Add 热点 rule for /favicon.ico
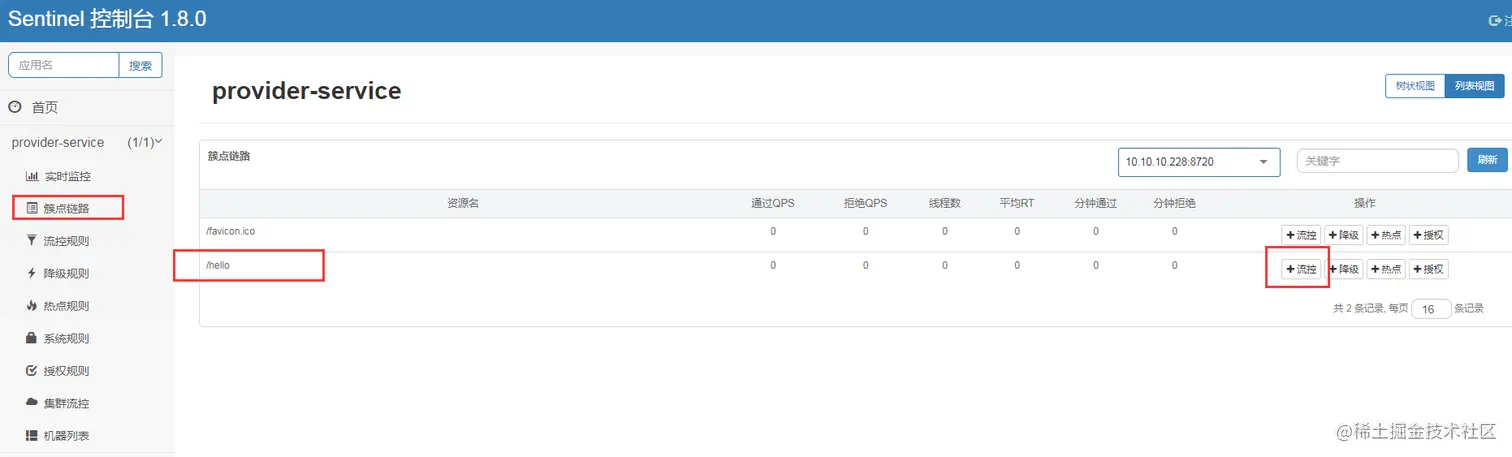 coord(1386,235)
